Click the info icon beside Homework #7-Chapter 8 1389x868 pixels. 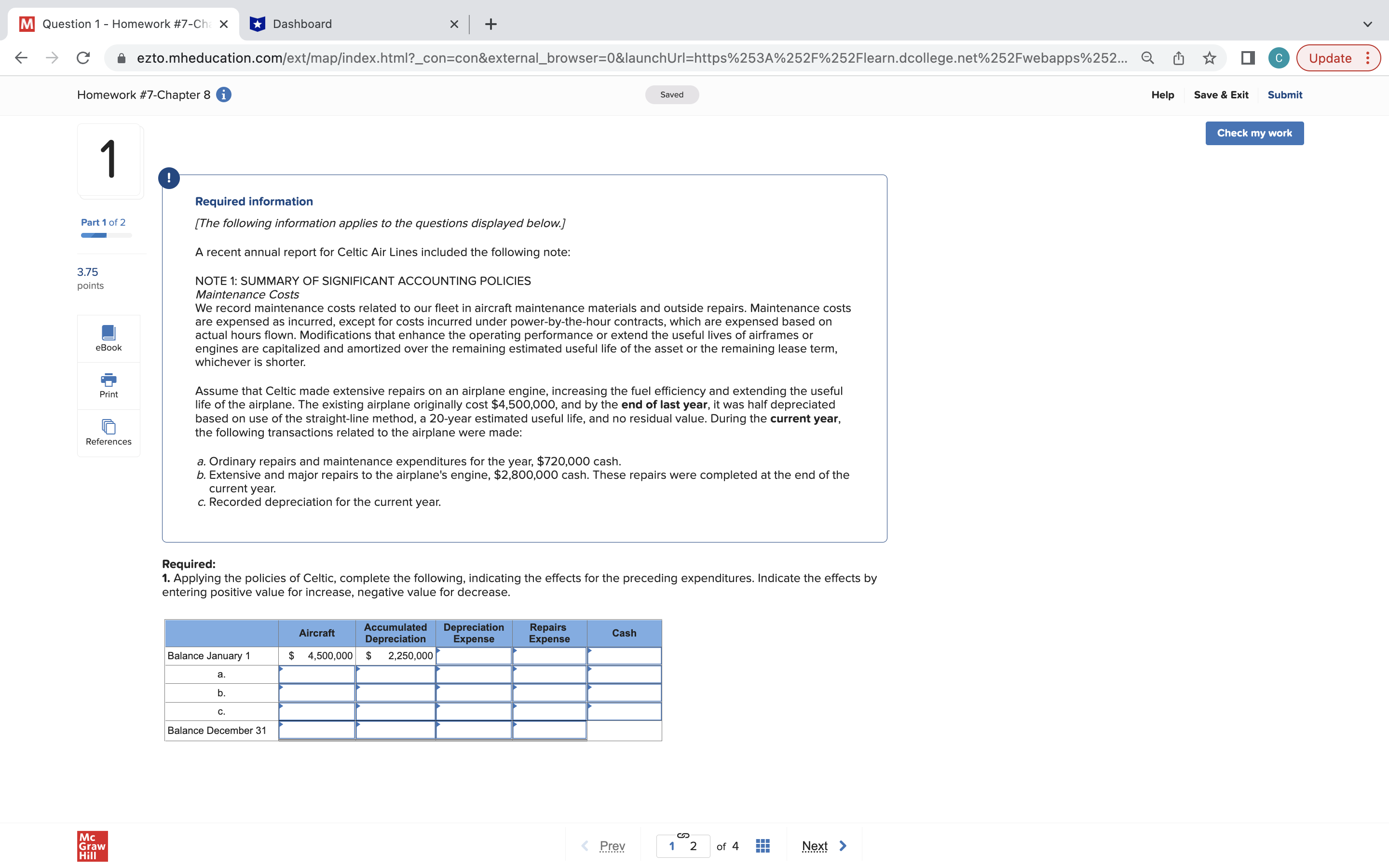[x=223, y=95]
